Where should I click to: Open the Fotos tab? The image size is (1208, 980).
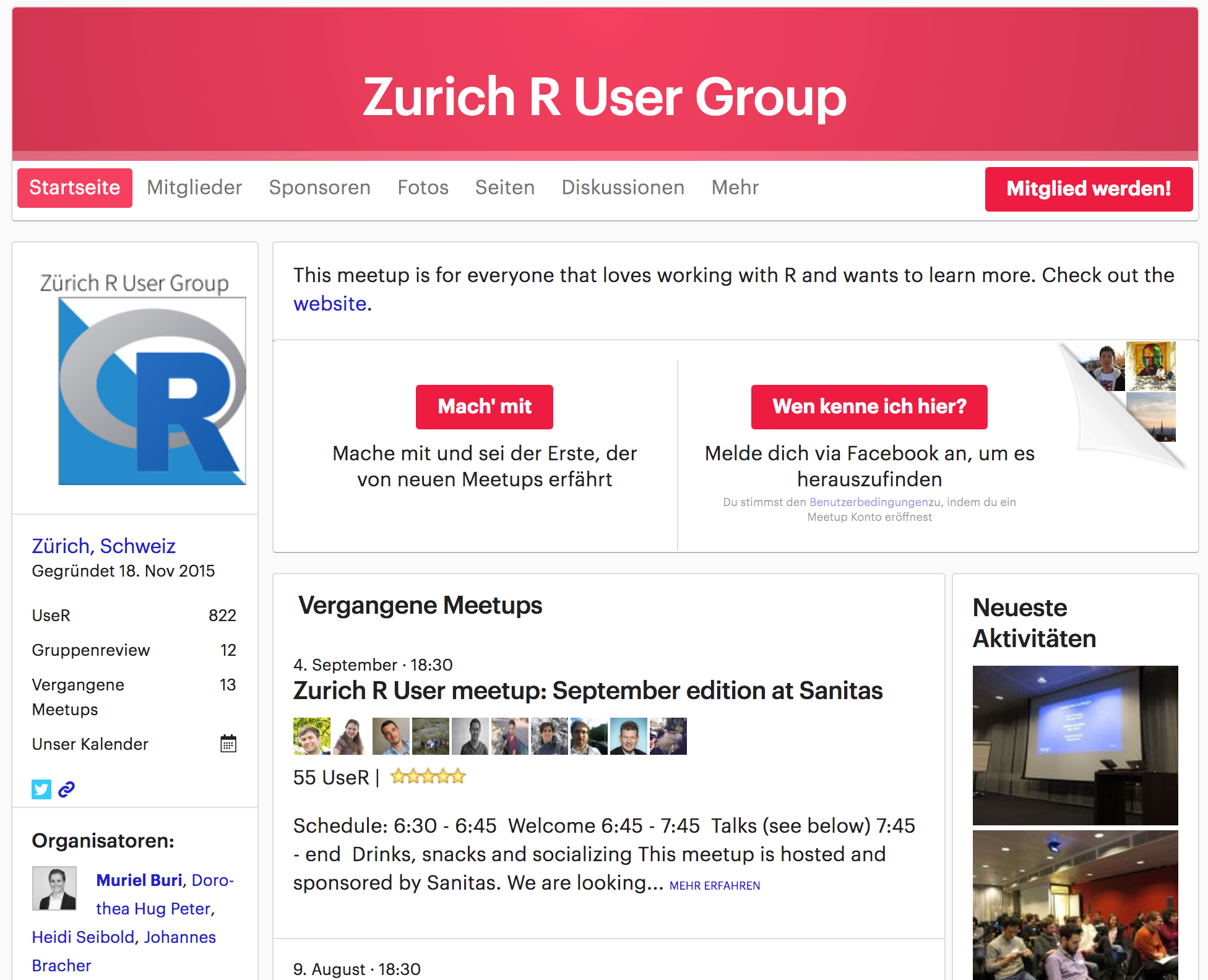[x=423, y=187]
